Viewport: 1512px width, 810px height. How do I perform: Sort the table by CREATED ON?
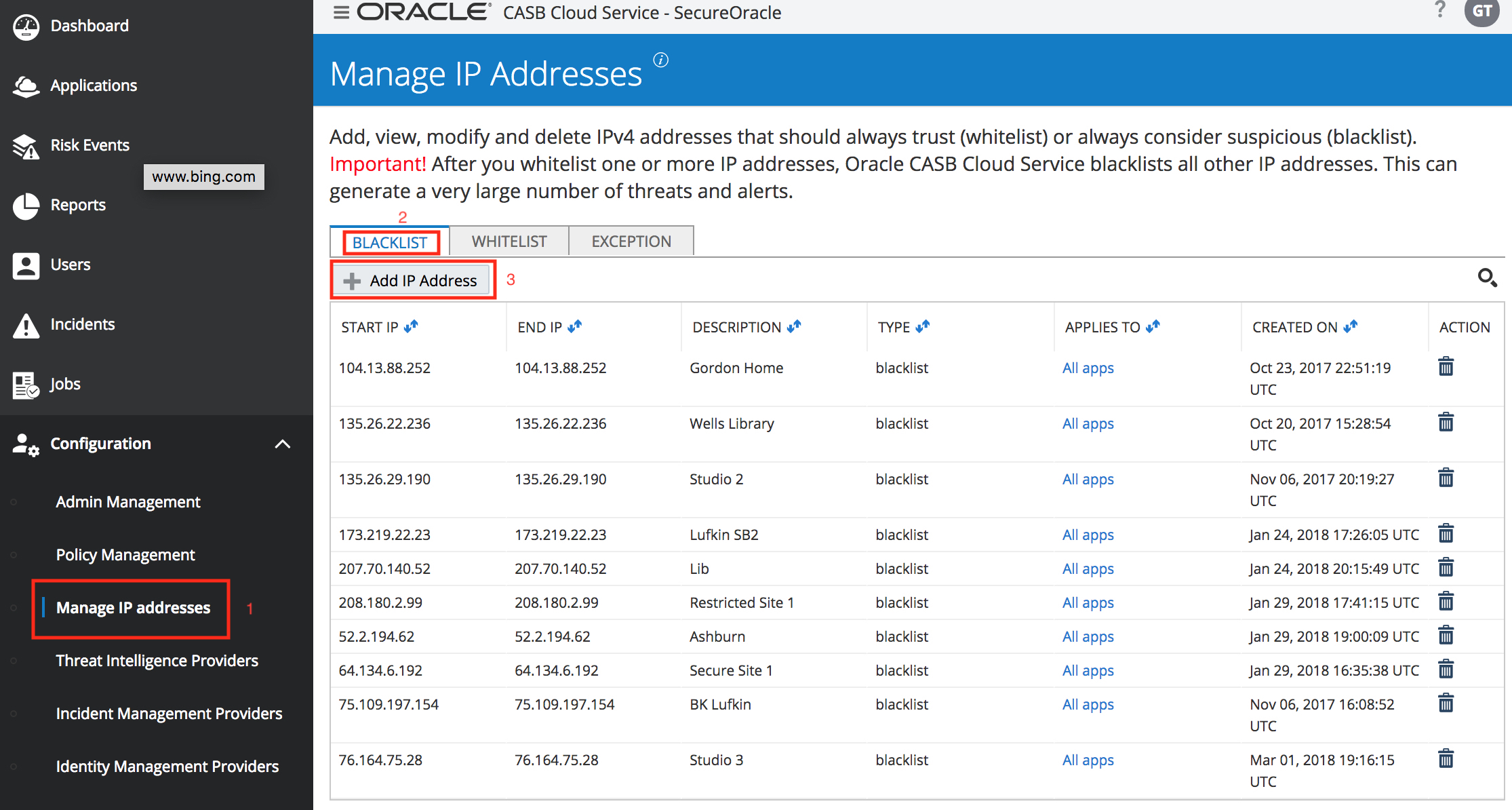click(1350, 327)
